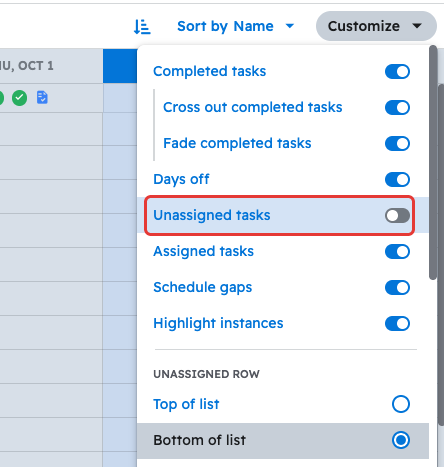
Task: Toggle the Highlight instances switch
Action: pos(397,323)
